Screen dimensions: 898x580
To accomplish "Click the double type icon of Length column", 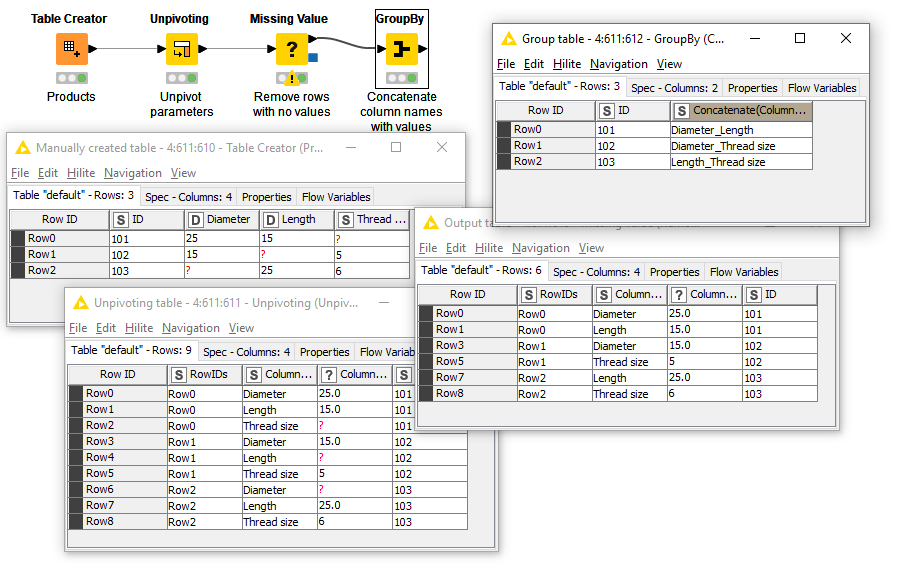I will (x=270, y=220).
